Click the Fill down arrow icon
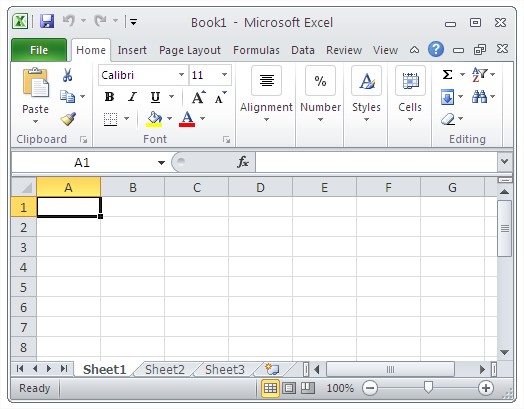Viewport: 524px width, 409px height. pyautogui.click(x=447, y=97)
